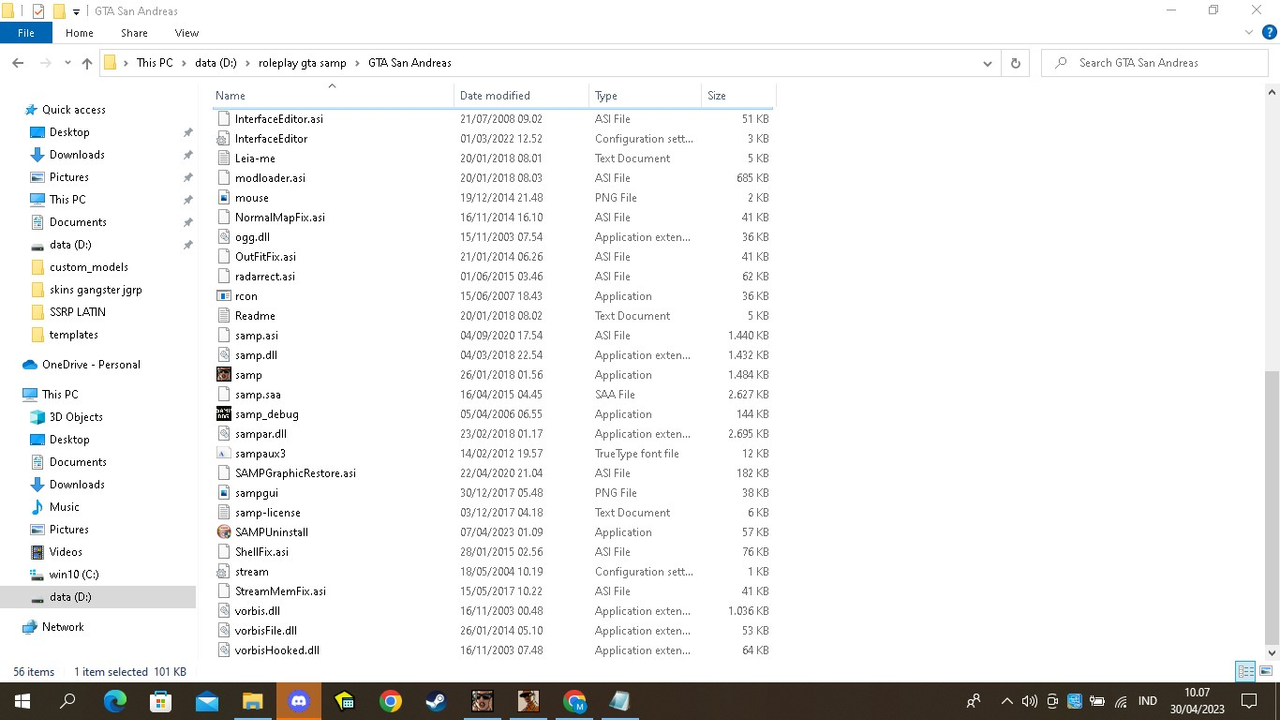Image resolution: width=1280 pixels, height=720 pixels.
Task: Refresh the GTA San Andreas folder
Action: 1015,63
